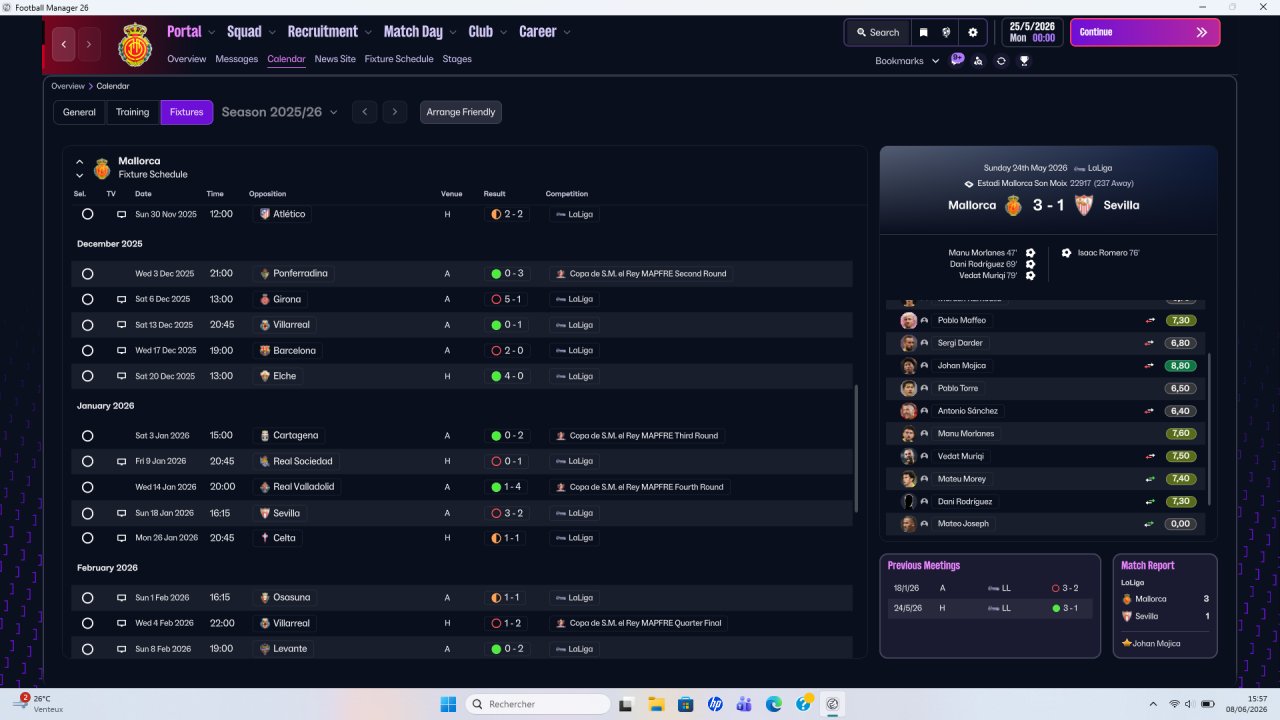Open Microsoft Edge from the taskbar
The width and height of the screenshot is (1280, 720).
[x=774, y=704]
